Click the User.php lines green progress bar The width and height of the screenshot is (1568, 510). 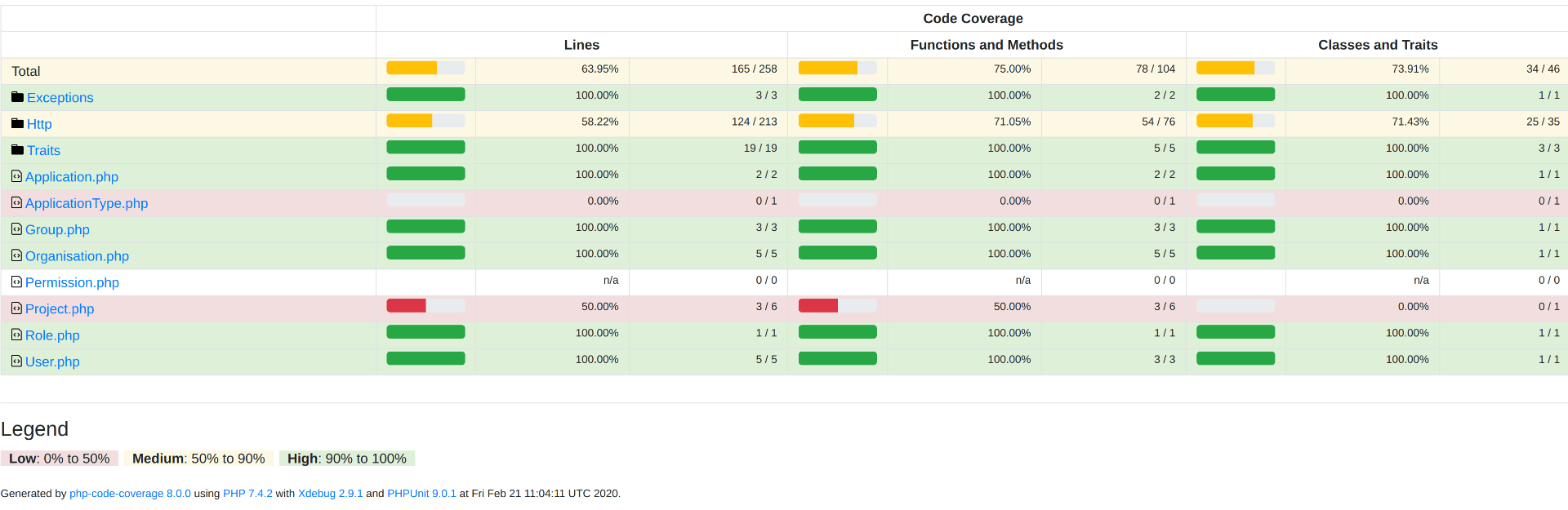pos(425,358)
